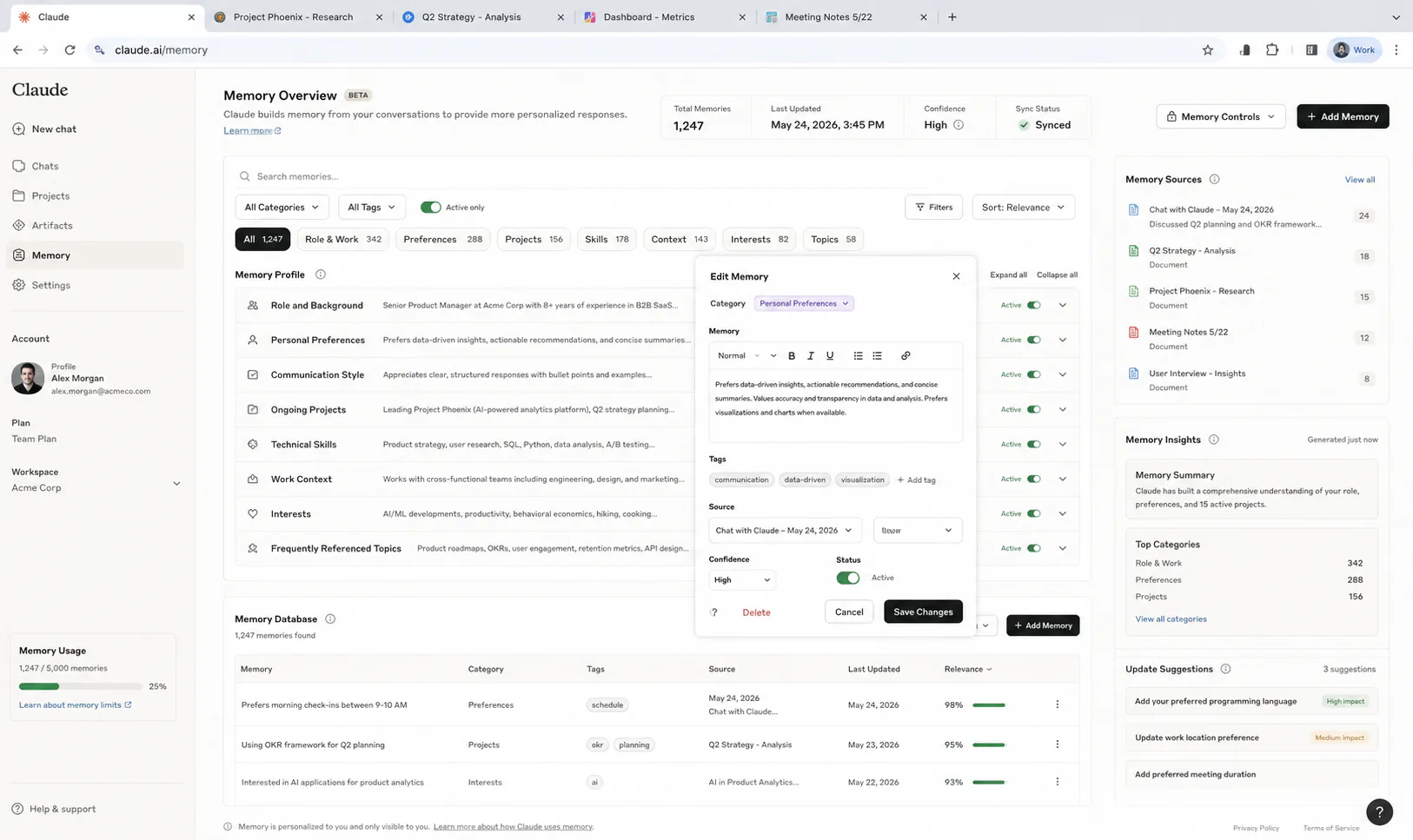Viewport: 1413px width, 840px height.
Task: Click the Memory Profile info icon
Action: [x=321, y=274]
